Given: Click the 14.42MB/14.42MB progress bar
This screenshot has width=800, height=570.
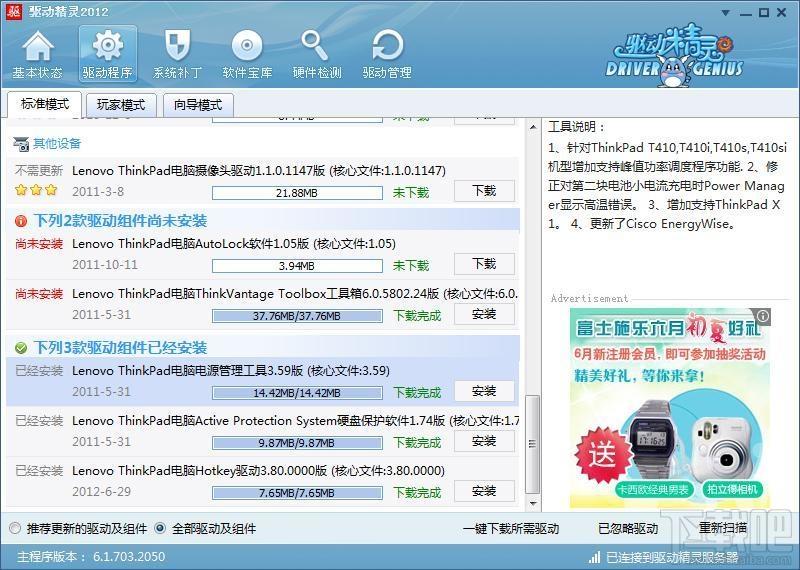Looking at the screenshot, I should 297,393.
